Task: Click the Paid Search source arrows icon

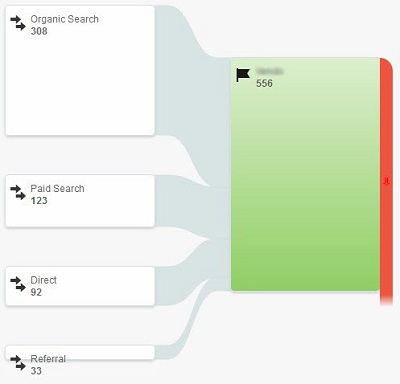Action: [18, 192]
